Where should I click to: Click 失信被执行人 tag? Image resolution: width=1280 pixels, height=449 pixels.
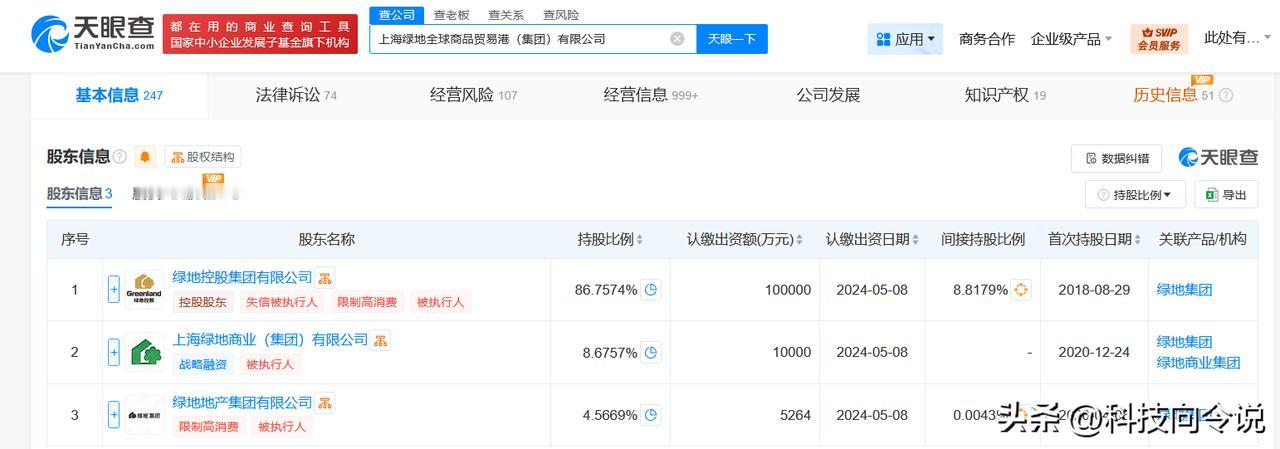[281, 301]
